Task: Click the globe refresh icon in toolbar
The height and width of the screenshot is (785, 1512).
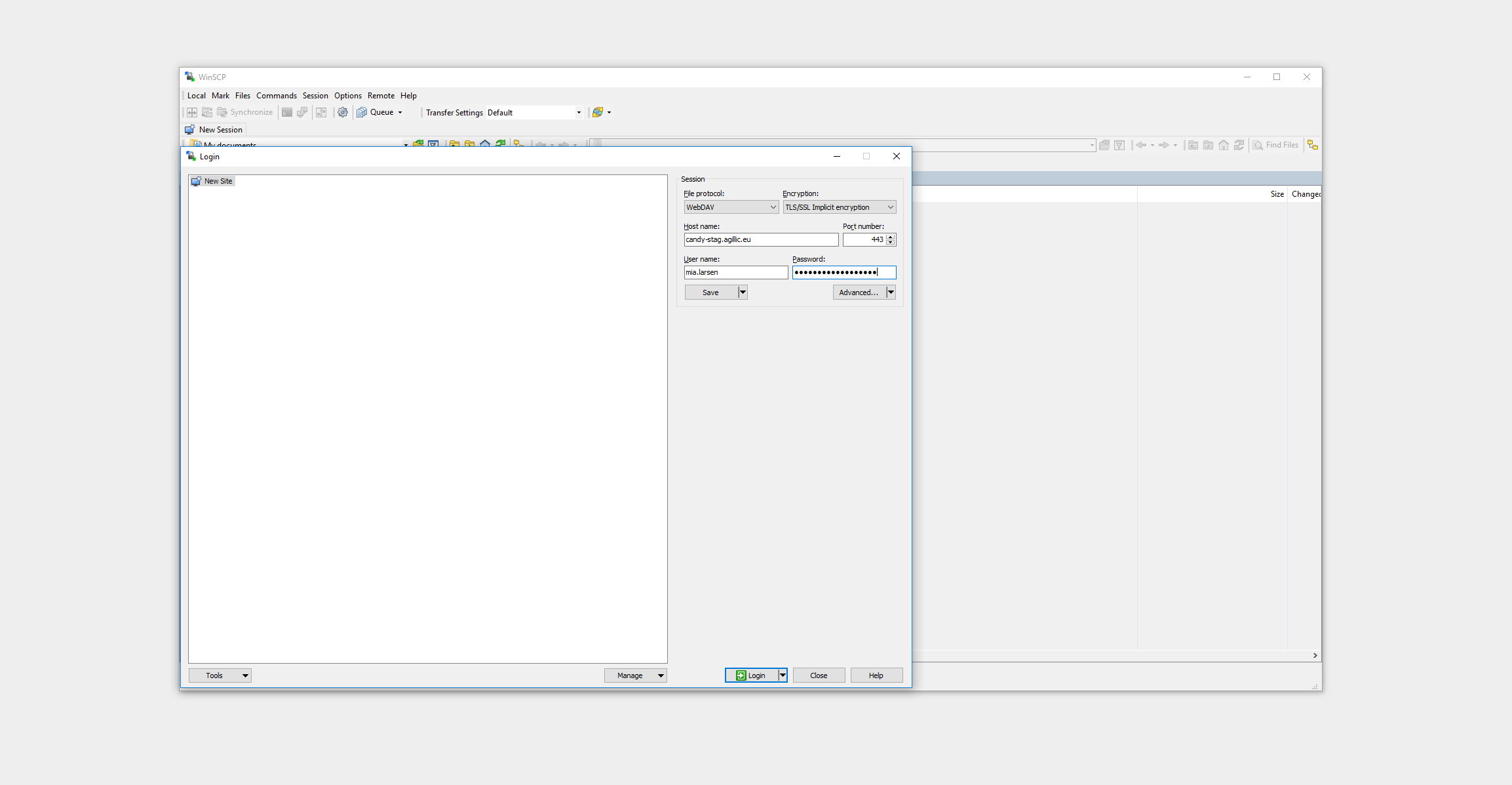Action: point(598,112)
